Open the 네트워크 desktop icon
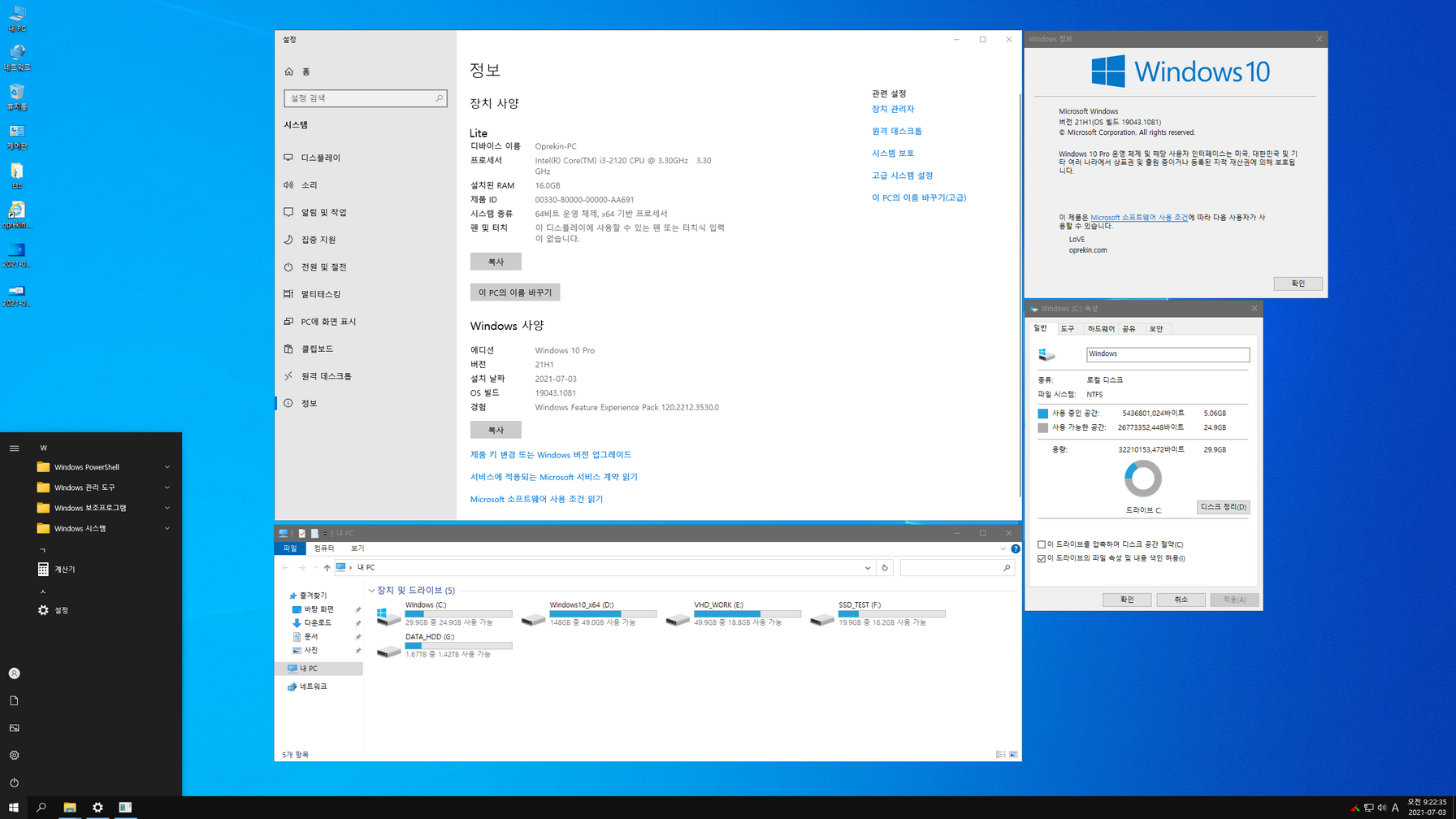Viewport: 1456px width, 819px height. pos(17,57)
